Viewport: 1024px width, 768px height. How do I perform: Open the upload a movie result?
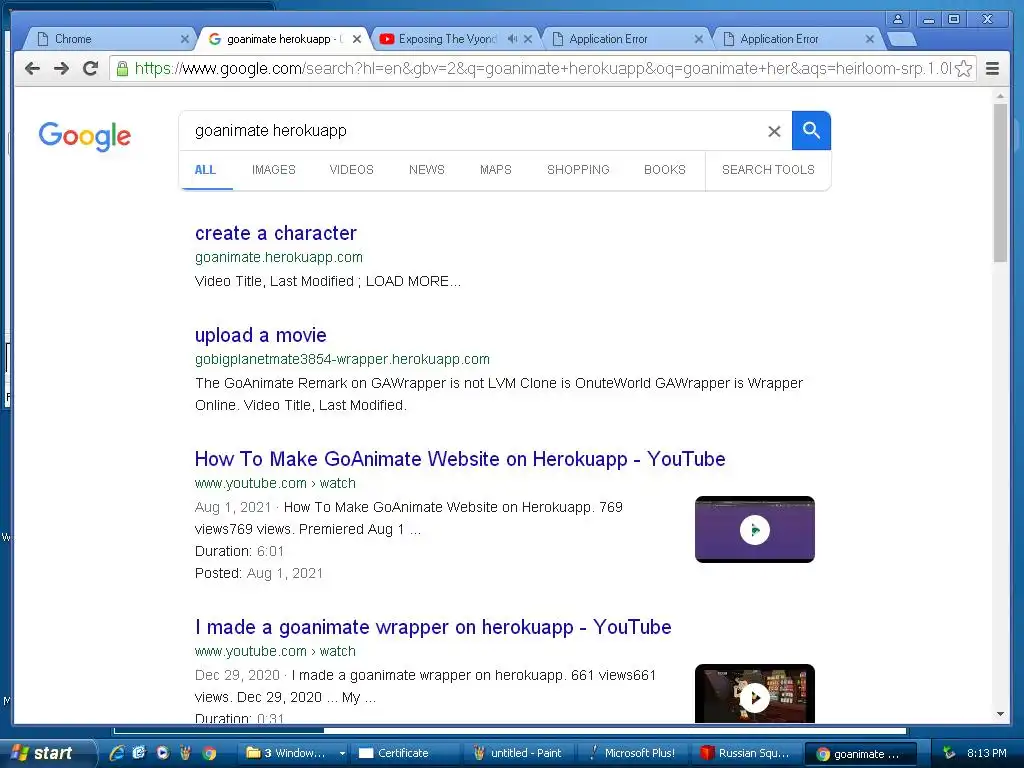(261, 335)
